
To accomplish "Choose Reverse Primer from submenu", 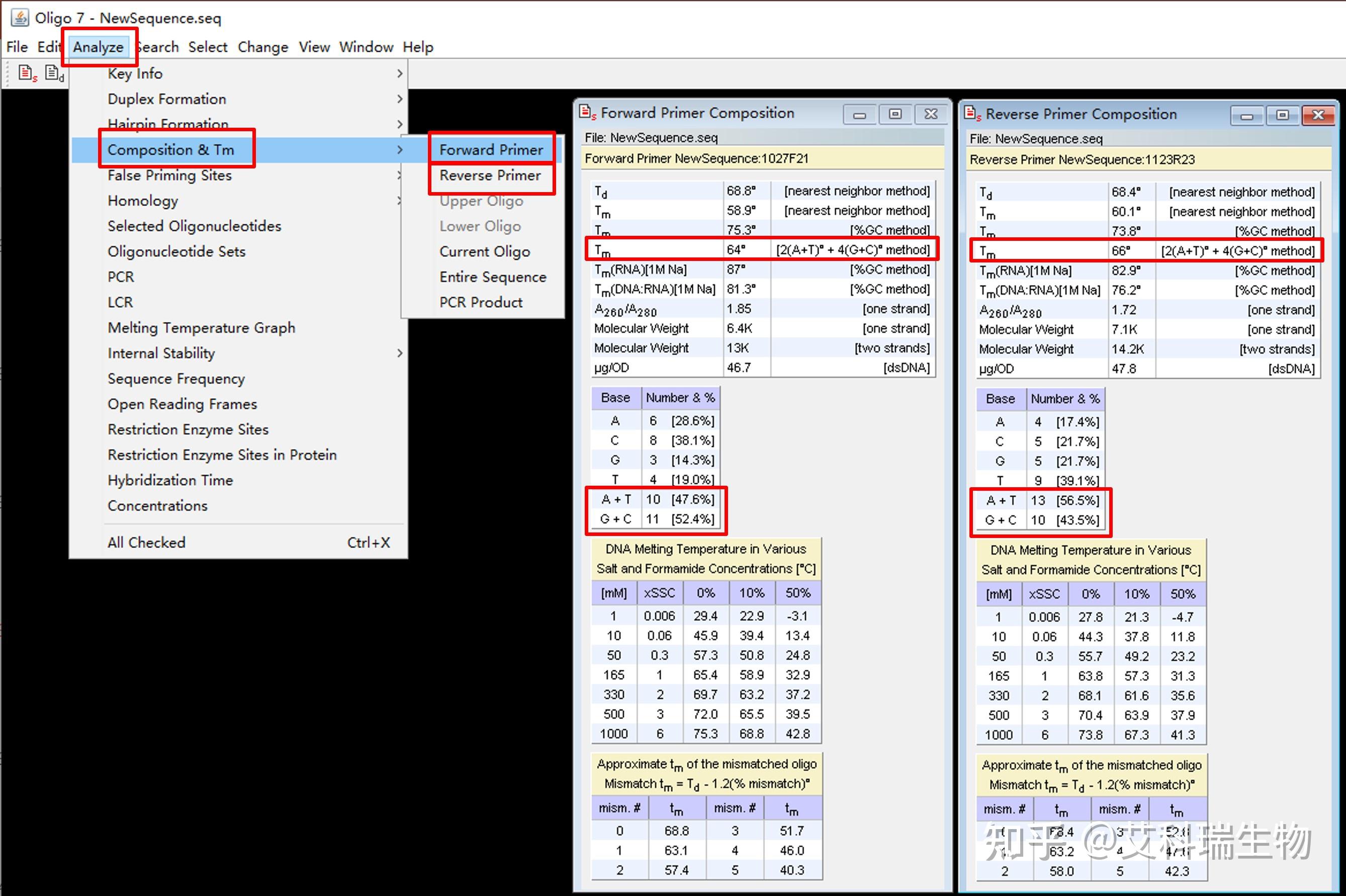I will (490, 175).
